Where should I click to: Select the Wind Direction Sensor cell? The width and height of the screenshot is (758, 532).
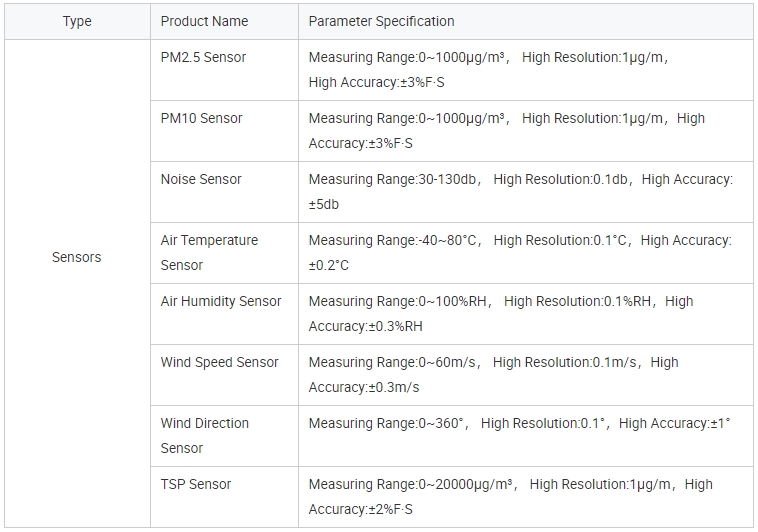pyautogui.click(x=205, y=435)
